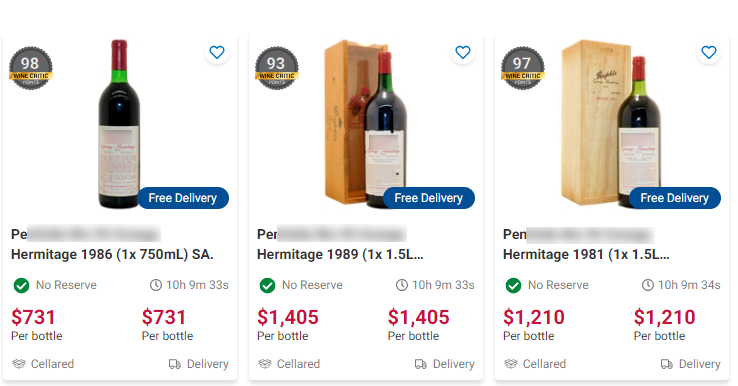The width and height of the screenshot is (738, 386).
Task: Add Hermitage 1981 to favorites via heart
Action: pyautogui.click(x=709, y=52)
